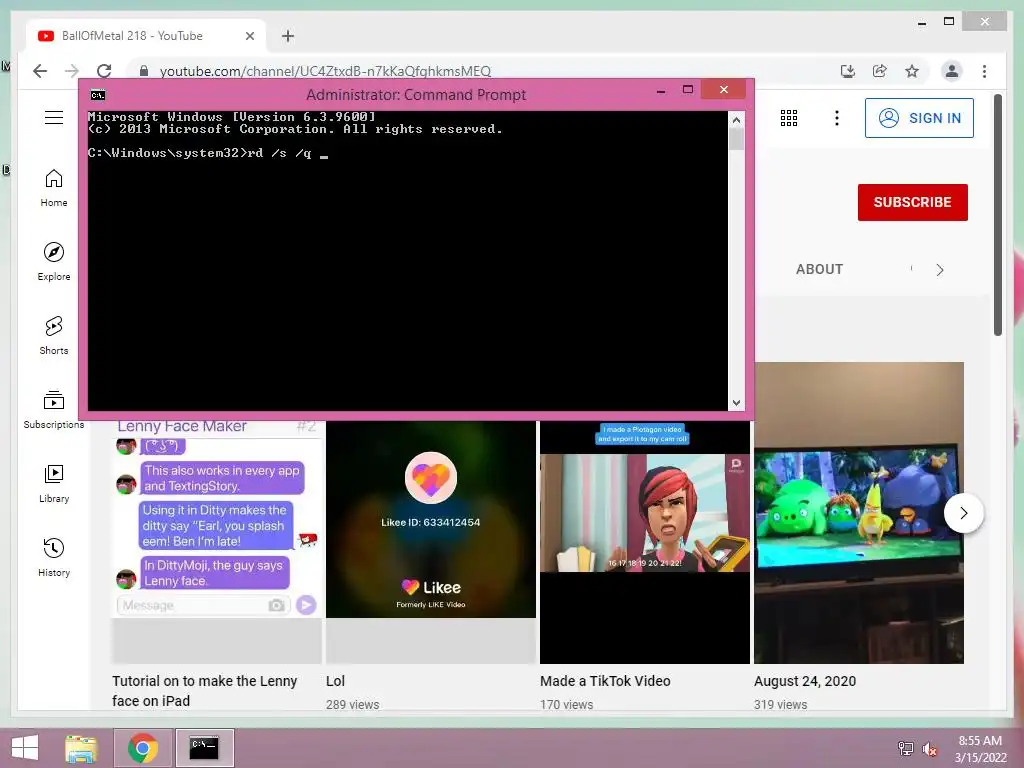Reload the YouTube page
This screenshot has width=1024, height=768.
coord(104,71)
